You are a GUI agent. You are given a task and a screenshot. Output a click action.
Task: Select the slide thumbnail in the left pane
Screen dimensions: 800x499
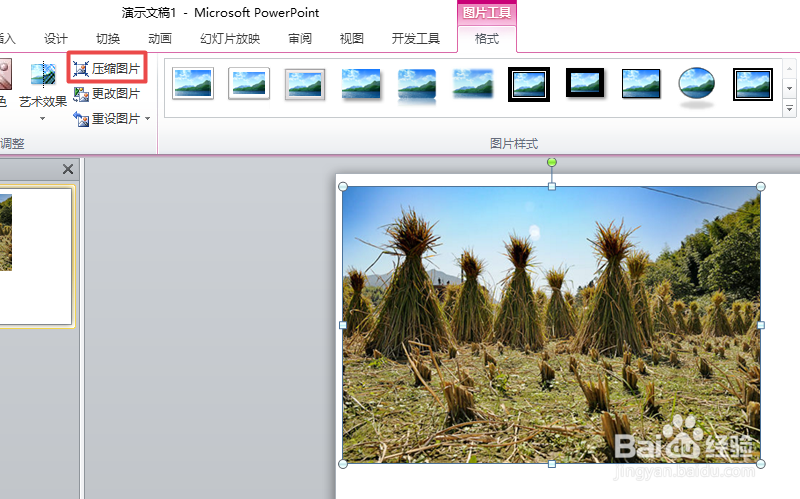tap(35, 257)
